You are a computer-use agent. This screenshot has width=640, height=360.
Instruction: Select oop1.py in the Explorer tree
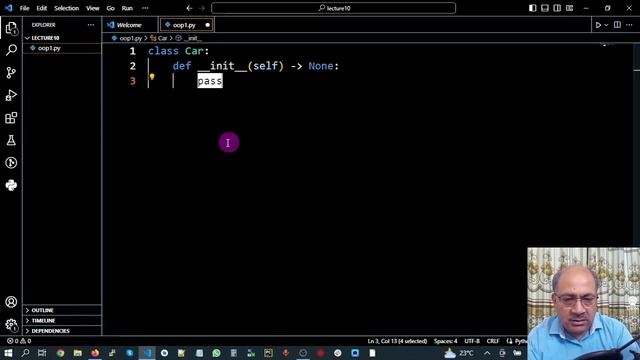pos(49,48)
